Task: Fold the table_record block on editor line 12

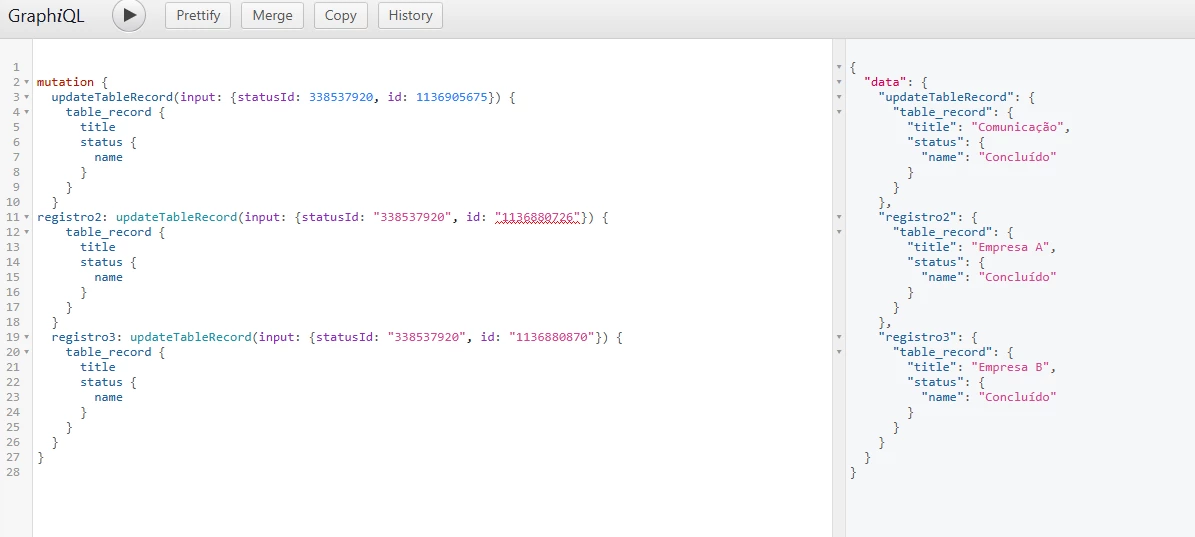Action: 27,232
